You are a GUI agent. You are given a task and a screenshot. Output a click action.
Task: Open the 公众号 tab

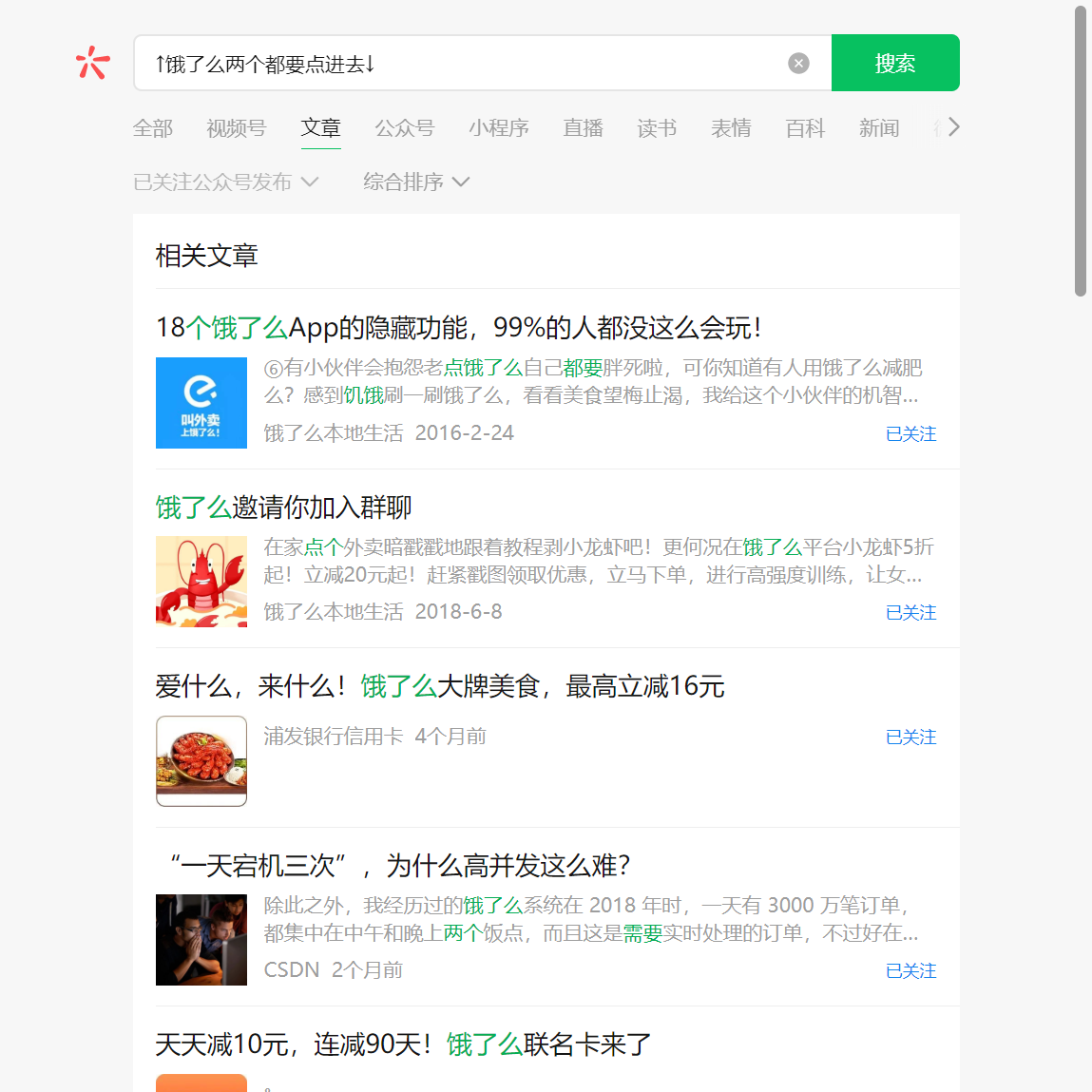[404, 128]
